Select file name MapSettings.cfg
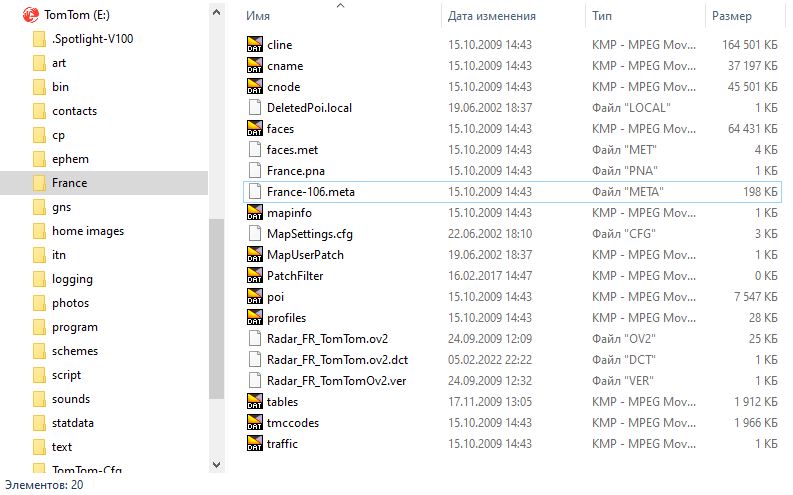The image size is (793, 495). tap(310, 234)
